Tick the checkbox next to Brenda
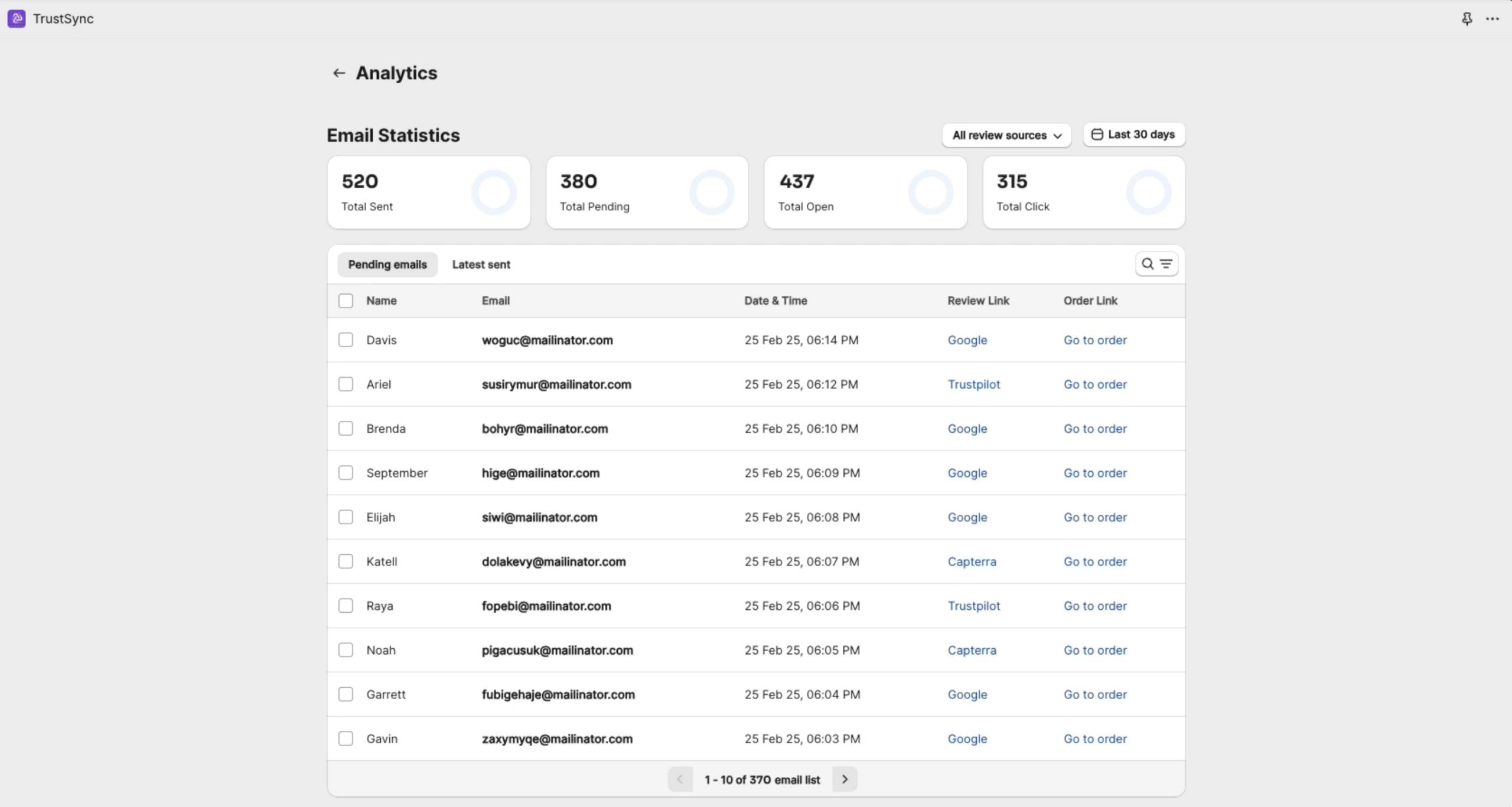Screen dimensions: 1512x807 coord(346,428)
